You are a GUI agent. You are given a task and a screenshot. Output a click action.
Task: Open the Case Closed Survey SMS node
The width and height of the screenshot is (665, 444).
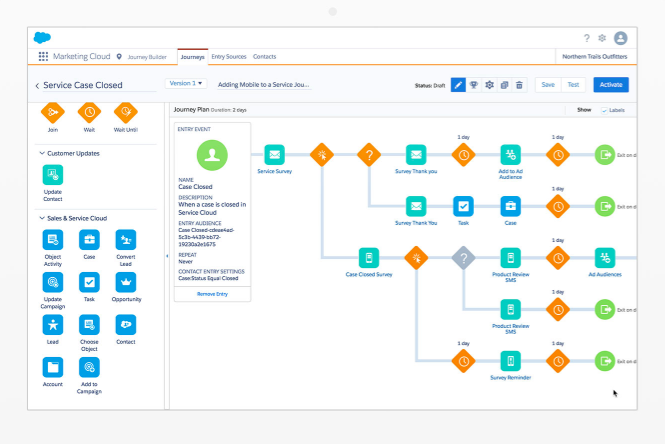click(x=369, y=258)
